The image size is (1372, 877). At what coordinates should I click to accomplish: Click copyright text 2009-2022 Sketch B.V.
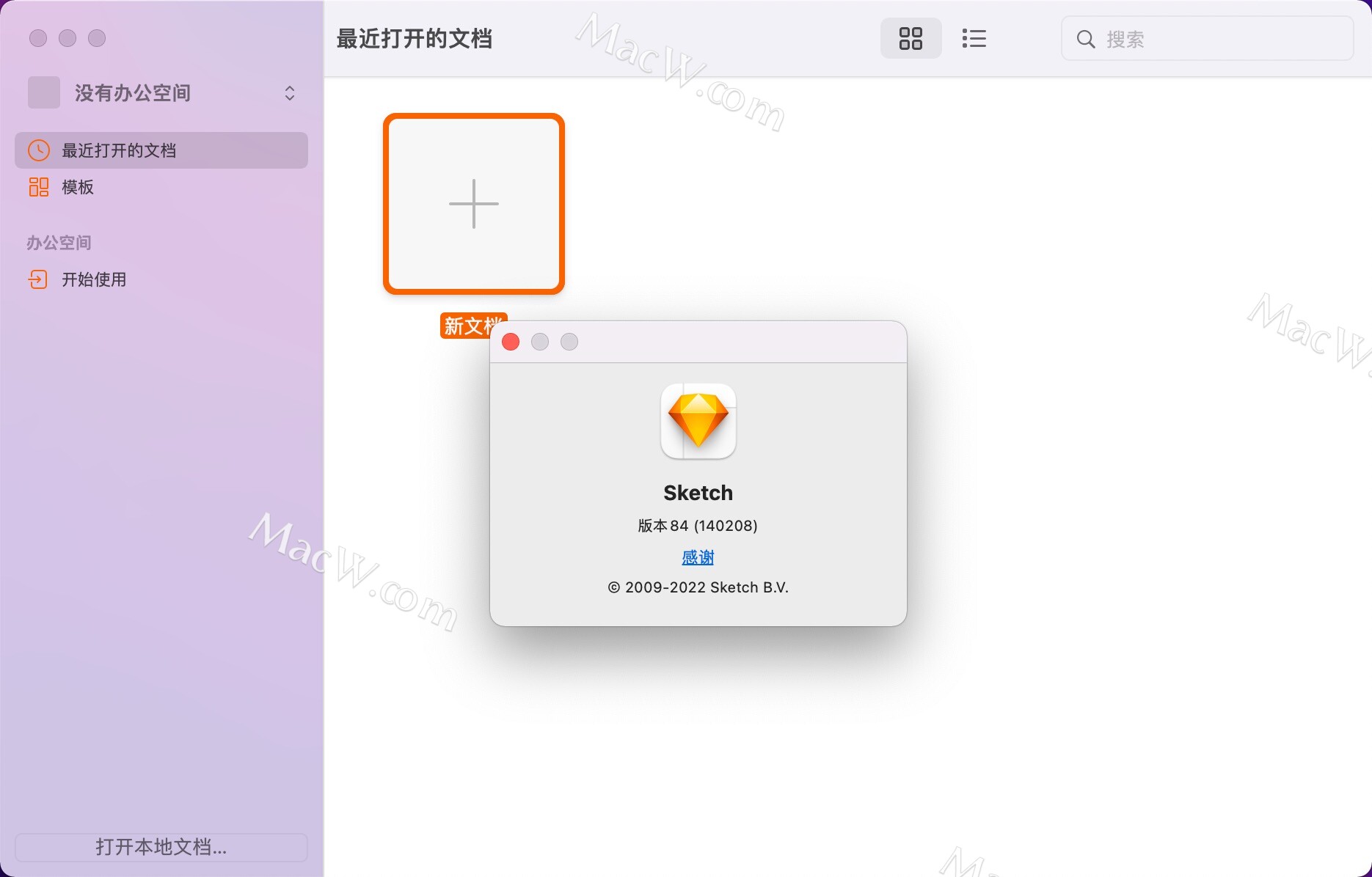[698, 587]
